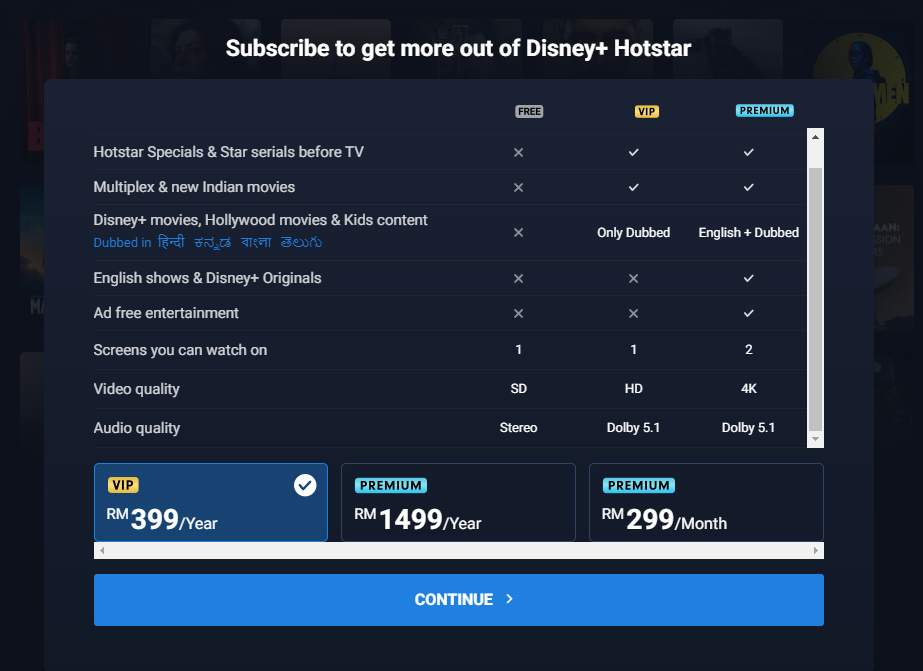Click VIP cross icon for English shows row
This screenshot has height=671, width=923.
point(633,278)
